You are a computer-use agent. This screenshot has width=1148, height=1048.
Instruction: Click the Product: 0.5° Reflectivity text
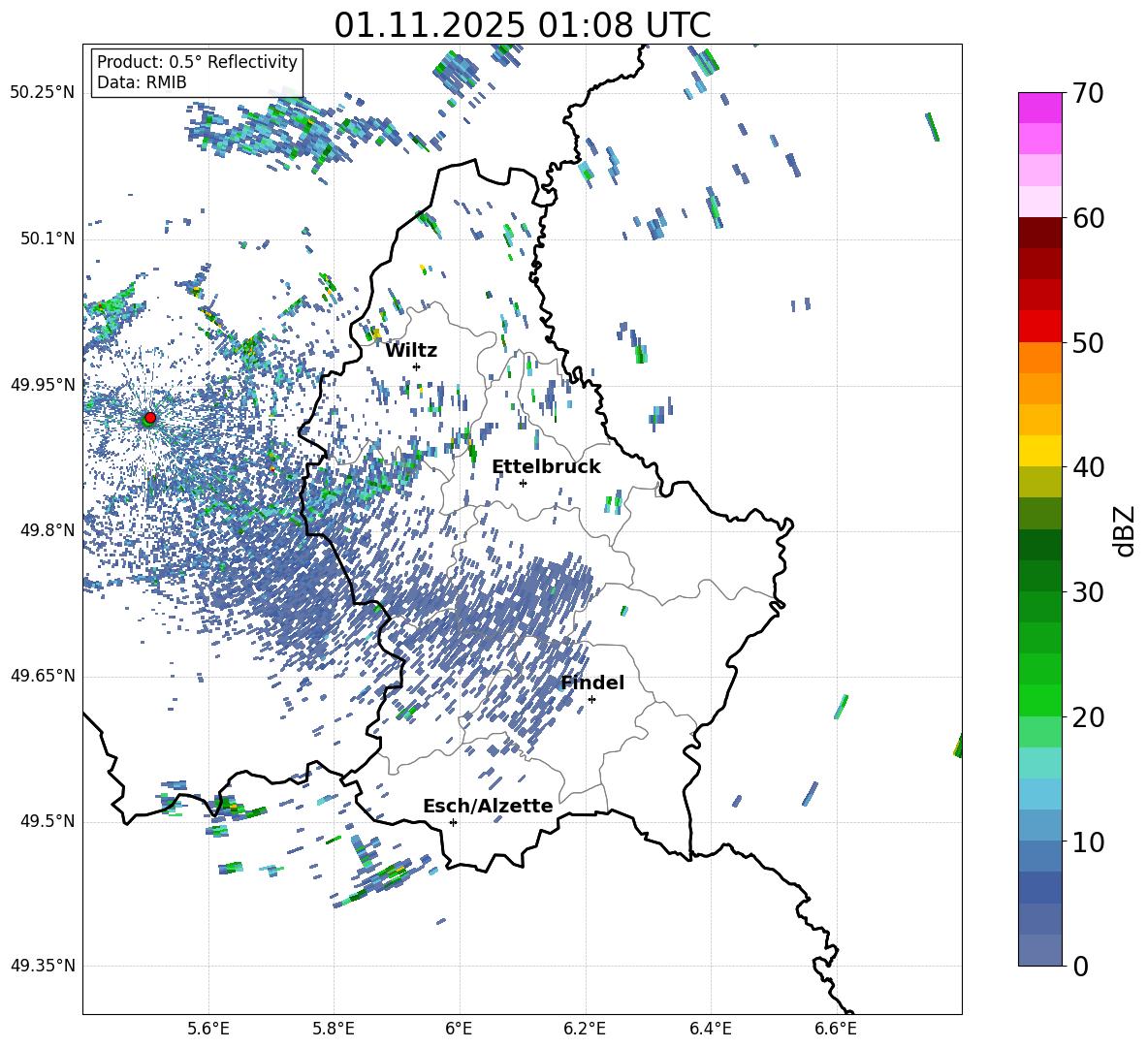click(x=197, y=62)
